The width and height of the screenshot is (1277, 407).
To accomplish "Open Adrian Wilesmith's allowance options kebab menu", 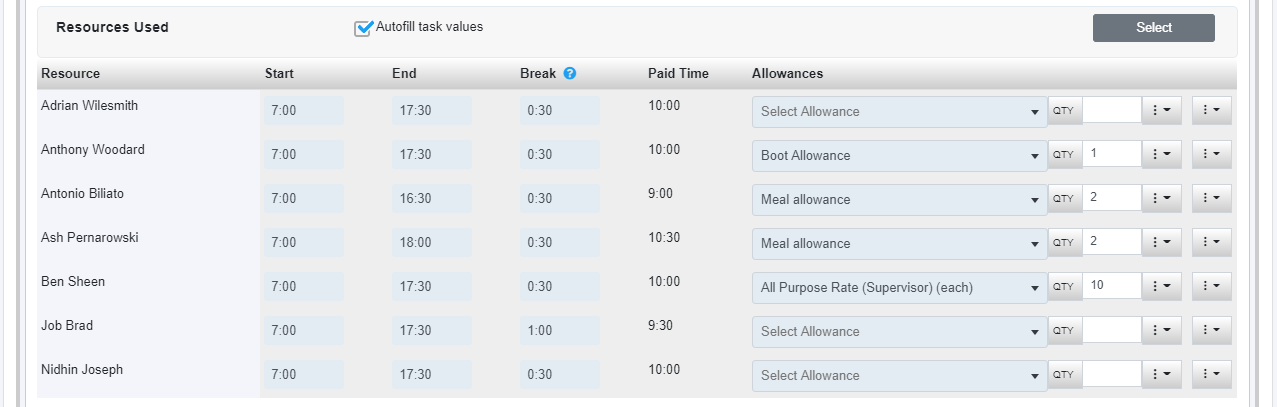I will point(1162,111).
